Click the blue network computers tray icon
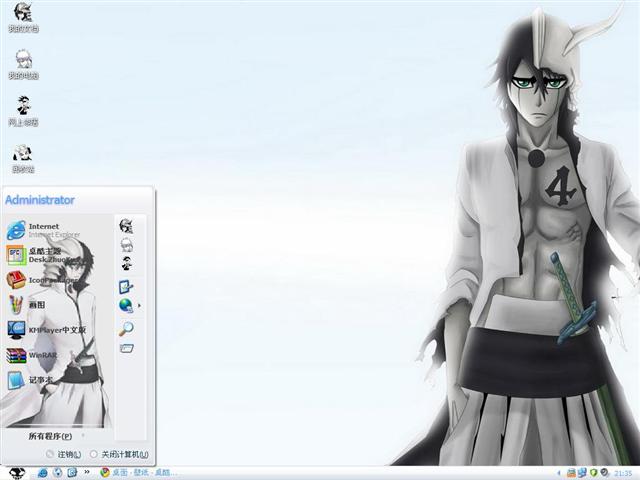Viewport: 640px width, 480px height. (x=582, y=473)
